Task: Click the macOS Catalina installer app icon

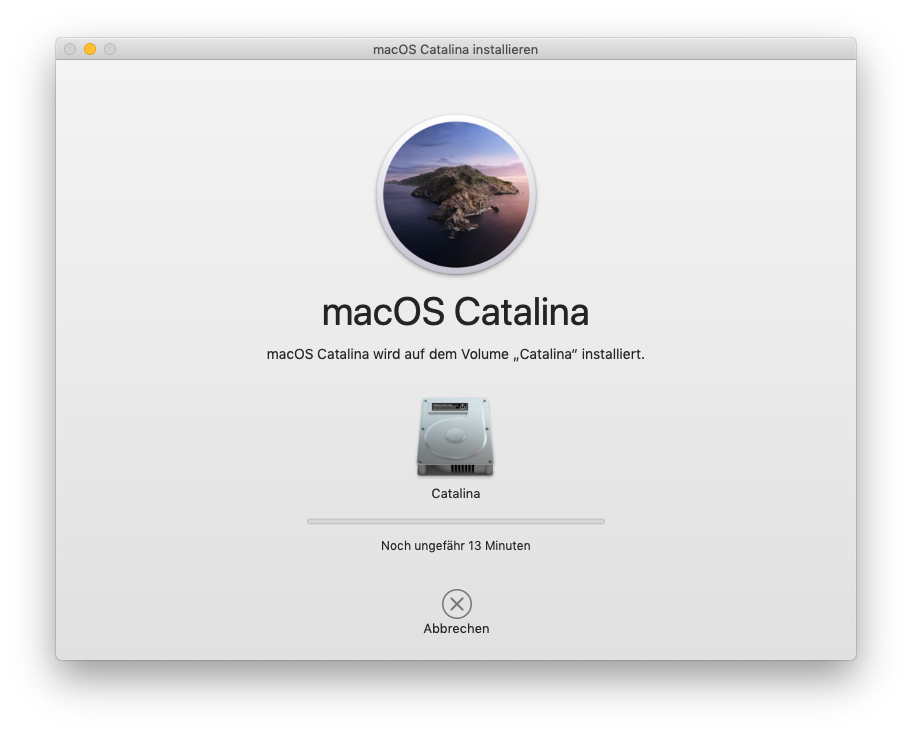Action: (x=456, y=194)
